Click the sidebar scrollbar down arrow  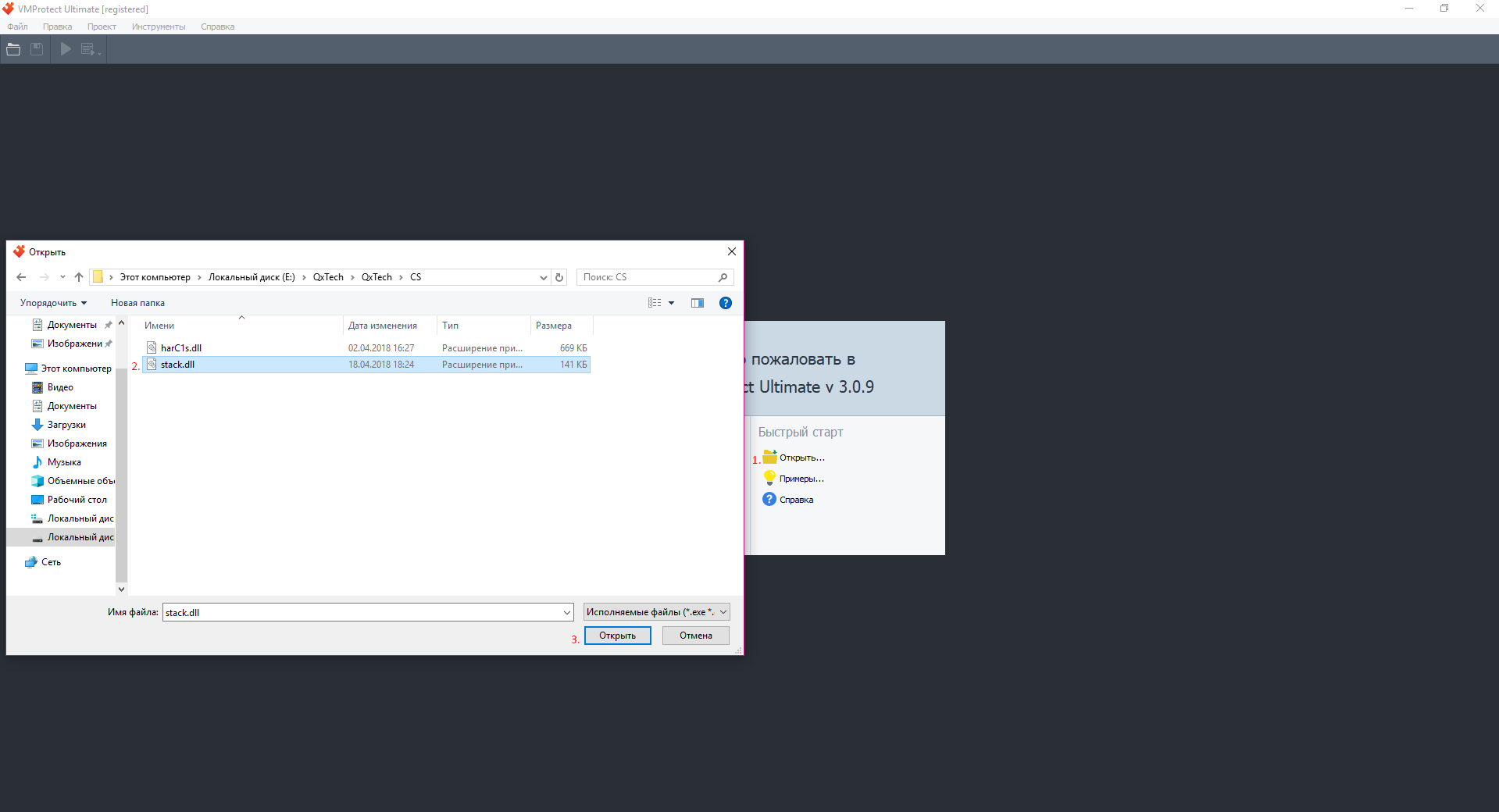point(121,589)
